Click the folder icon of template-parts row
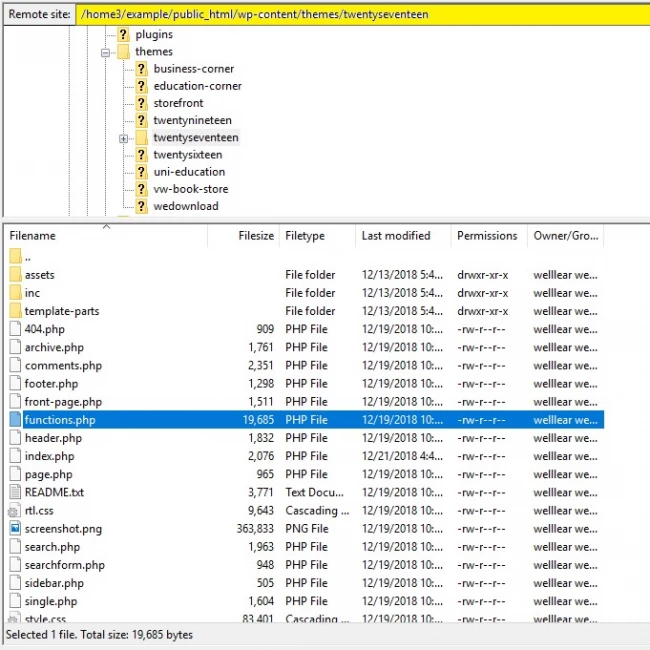 [x=15, y=310]
